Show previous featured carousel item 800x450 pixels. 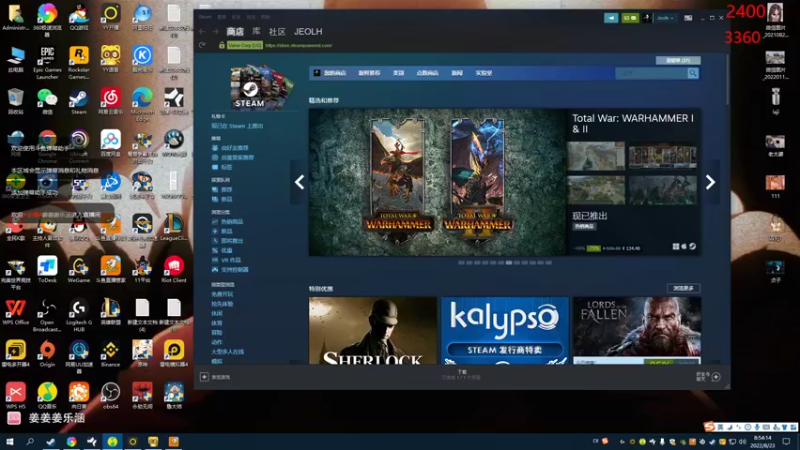[299, 182]
